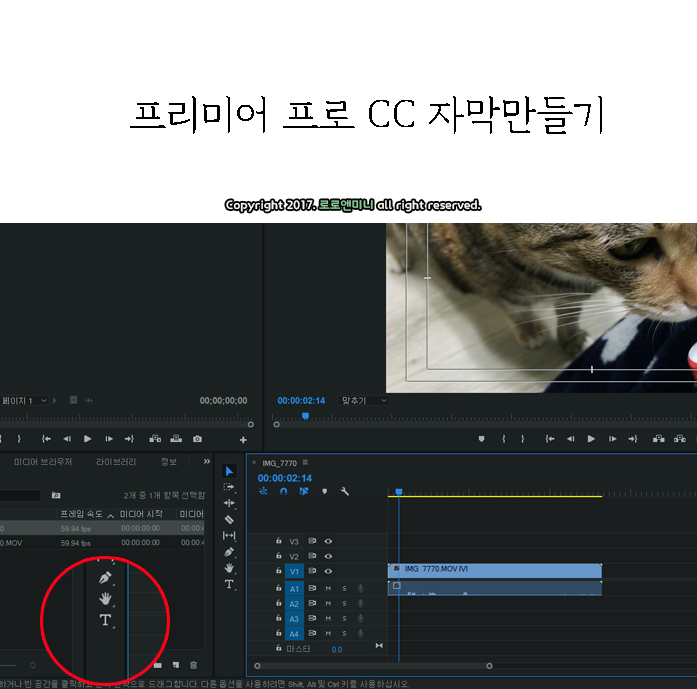The height and width of the screenshot is (689, 697).
Task: Select the Slip tool
Action: pyautogui.click(x=229, y=536)
